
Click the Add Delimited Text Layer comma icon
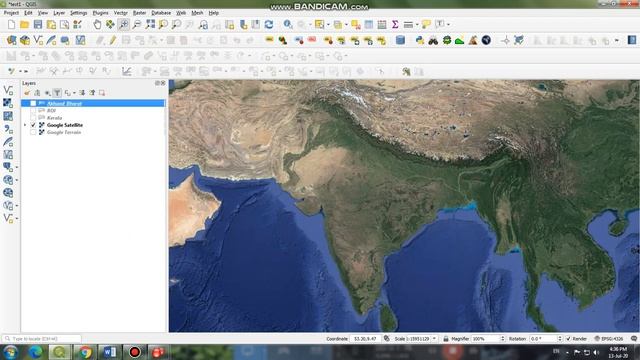point(8,129)
